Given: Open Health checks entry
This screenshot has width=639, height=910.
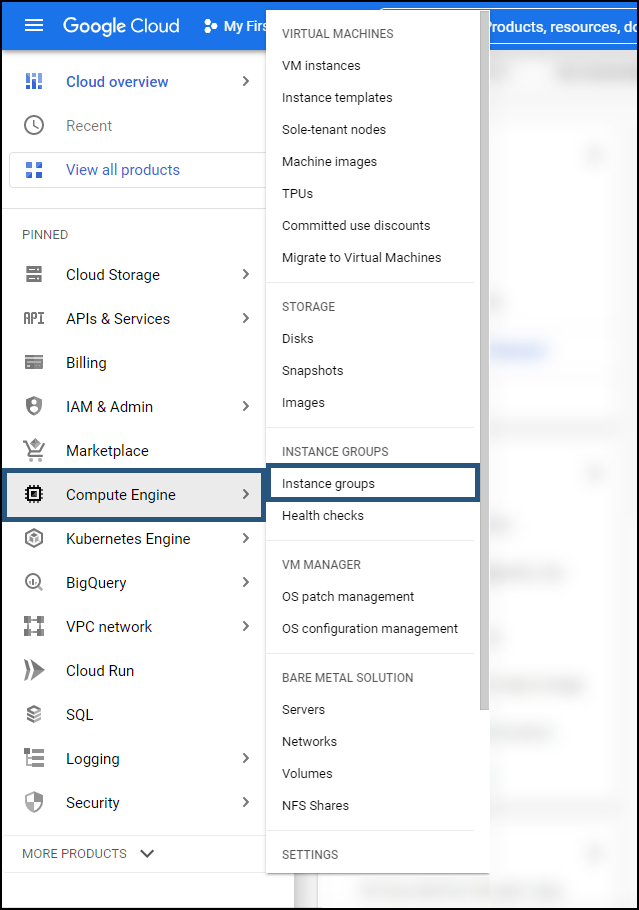Looking at the screenshot, I should click(323, 515).
